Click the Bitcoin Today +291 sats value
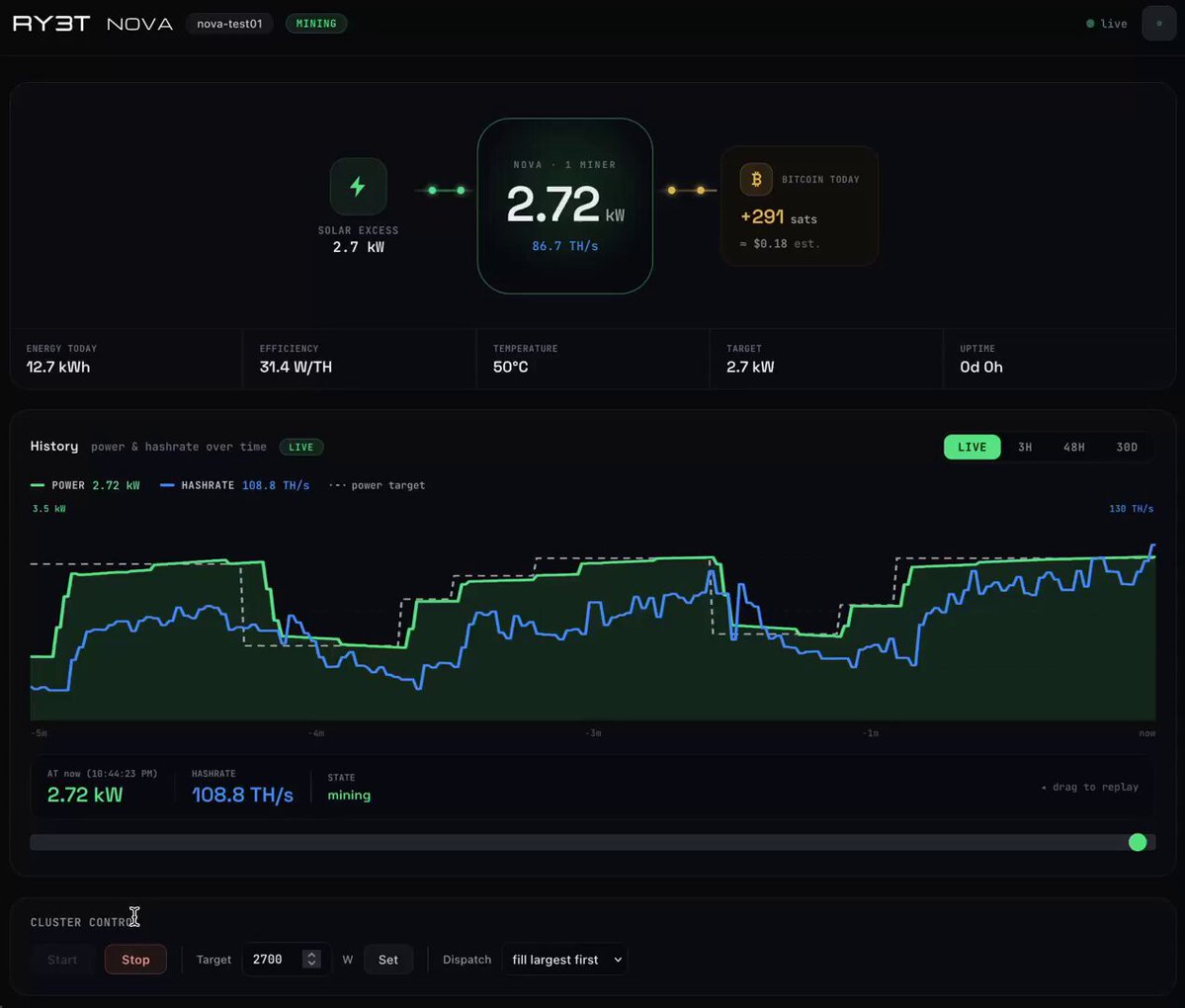Screen dimensions: 1185x1008 [779, 217]
